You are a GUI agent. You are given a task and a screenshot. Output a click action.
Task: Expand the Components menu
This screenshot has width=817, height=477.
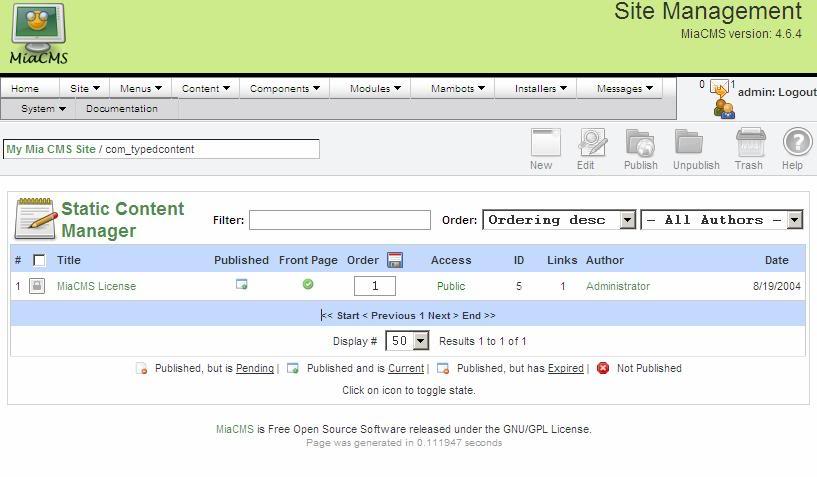pos(284,89)
